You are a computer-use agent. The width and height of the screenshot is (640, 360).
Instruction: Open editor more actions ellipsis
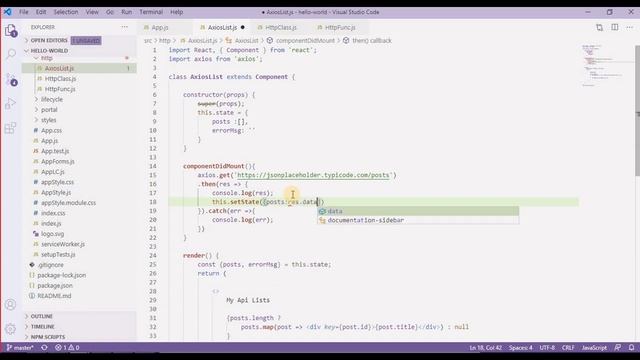[x=630, y=27]
